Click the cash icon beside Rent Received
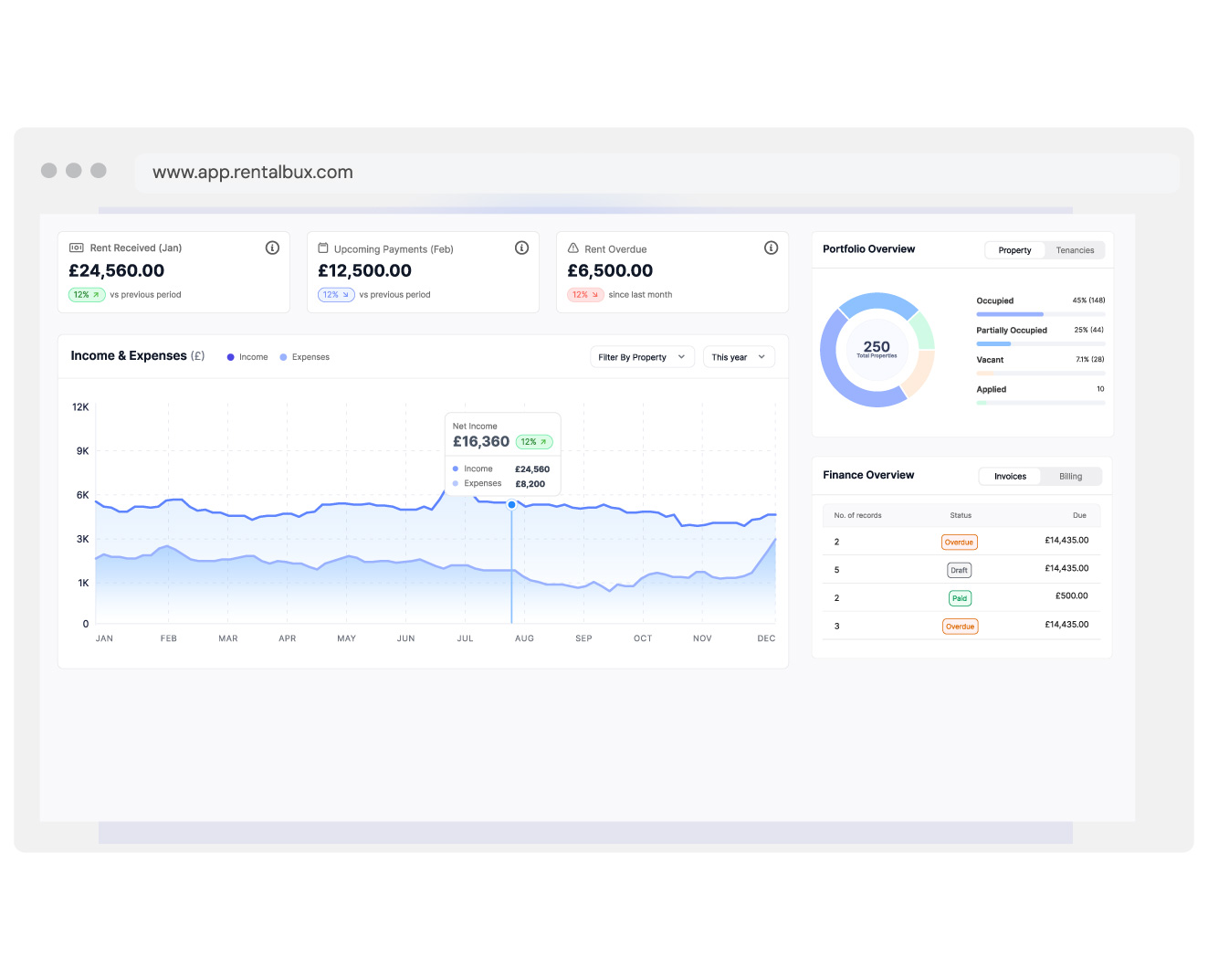 pyautogui.click(x=77, y=248)
